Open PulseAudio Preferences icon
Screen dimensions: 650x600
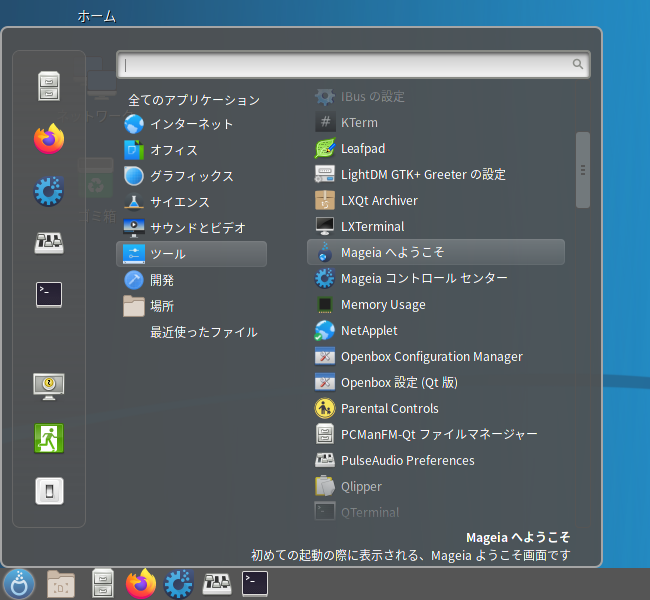(x=325, y=460)
